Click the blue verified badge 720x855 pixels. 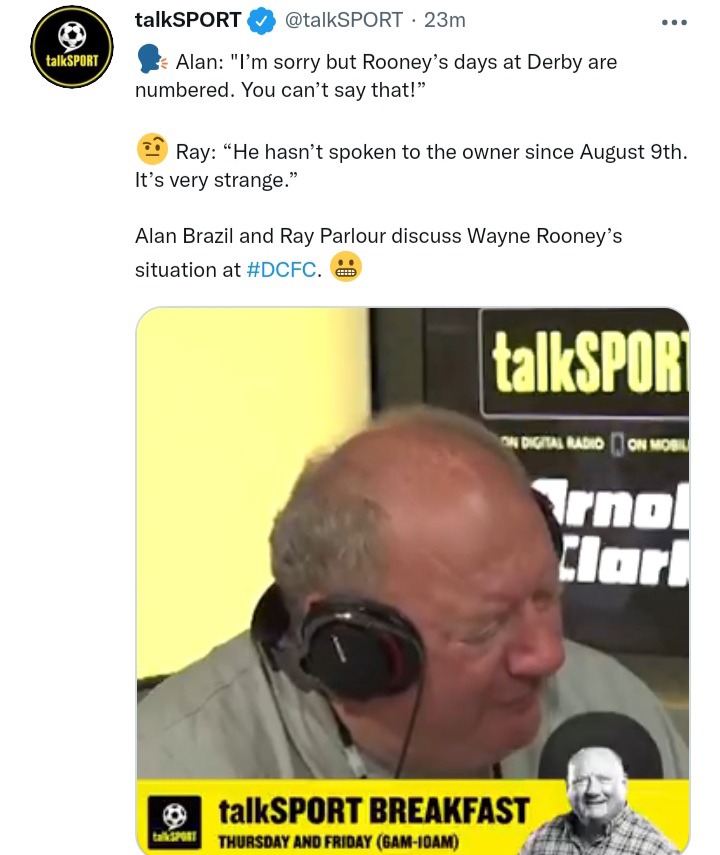point(262,21)
